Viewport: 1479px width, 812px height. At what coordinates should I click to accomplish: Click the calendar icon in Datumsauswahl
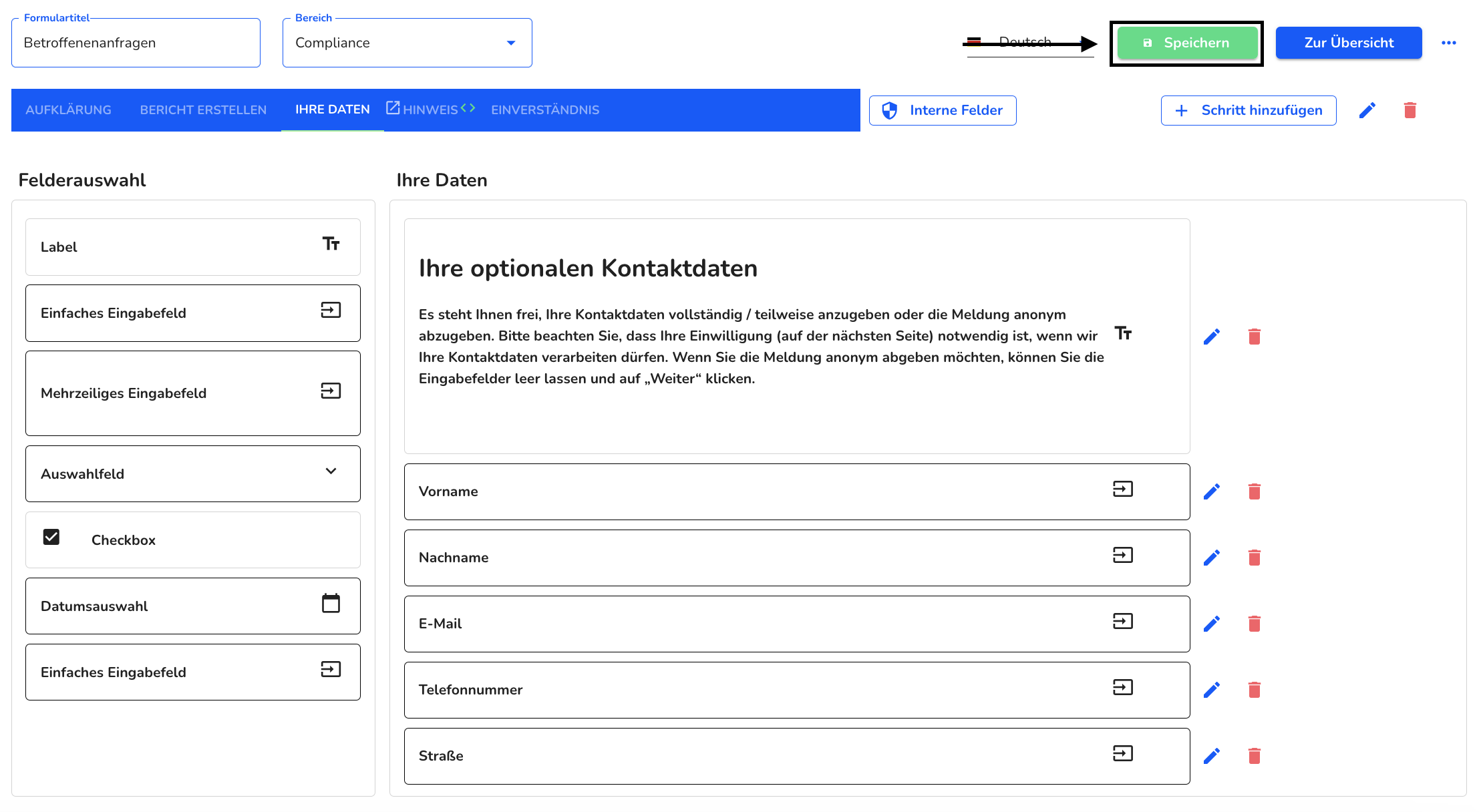331,603
